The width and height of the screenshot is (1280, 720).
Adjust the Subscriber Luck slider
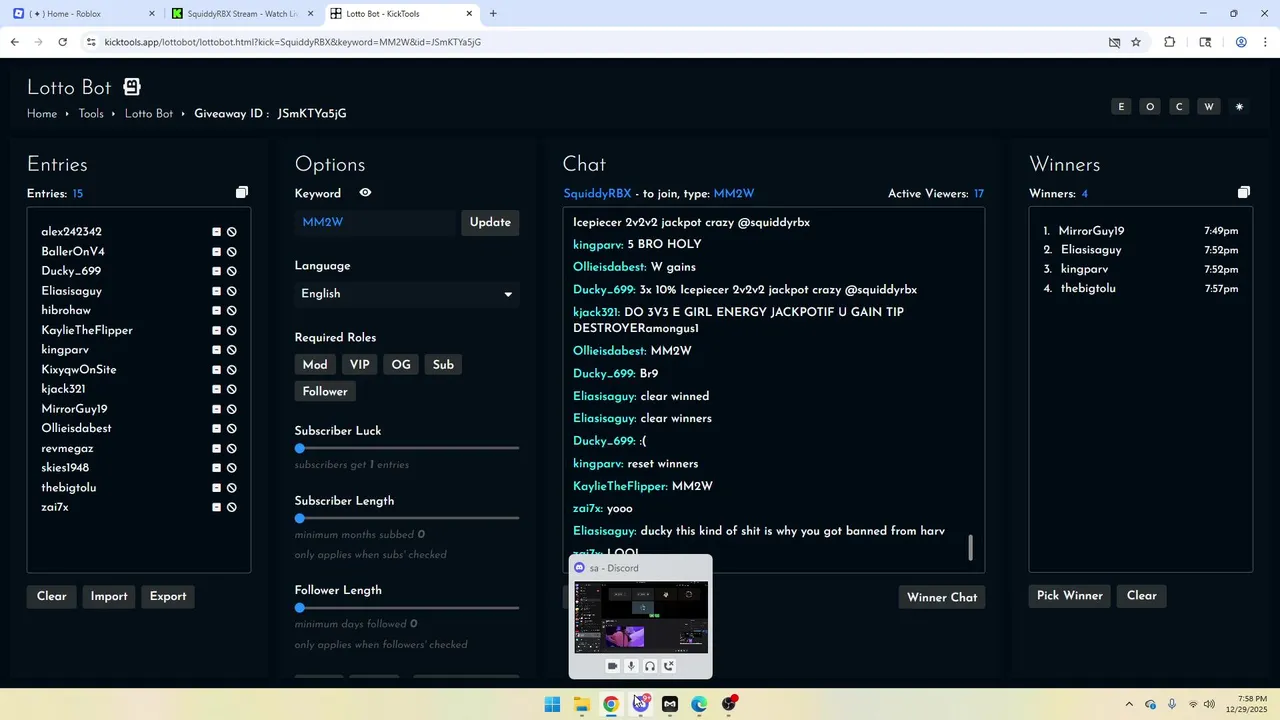point(407,448)
